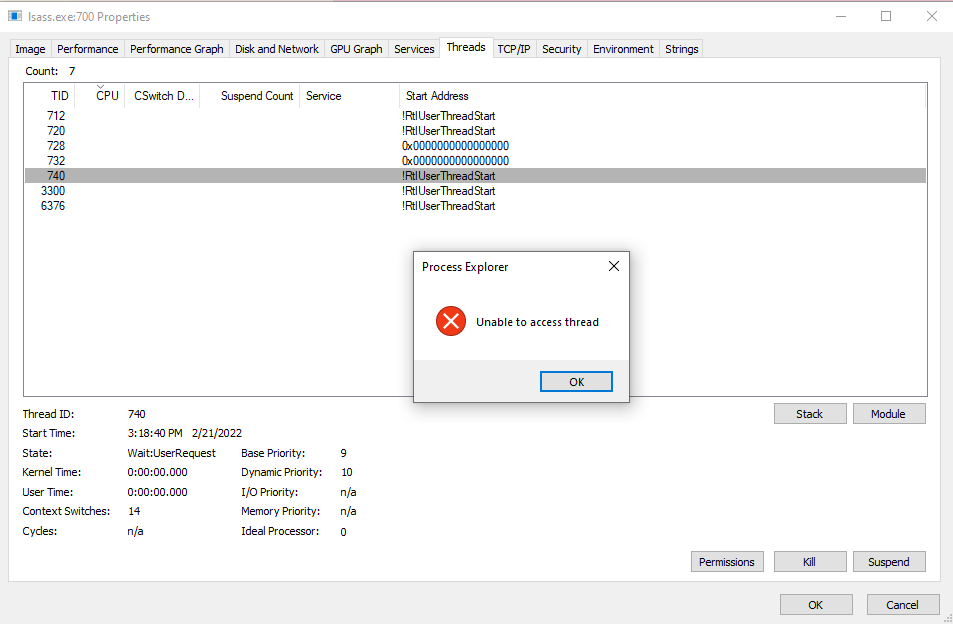
Task: Suspend the selected thread
Action: 889,562
